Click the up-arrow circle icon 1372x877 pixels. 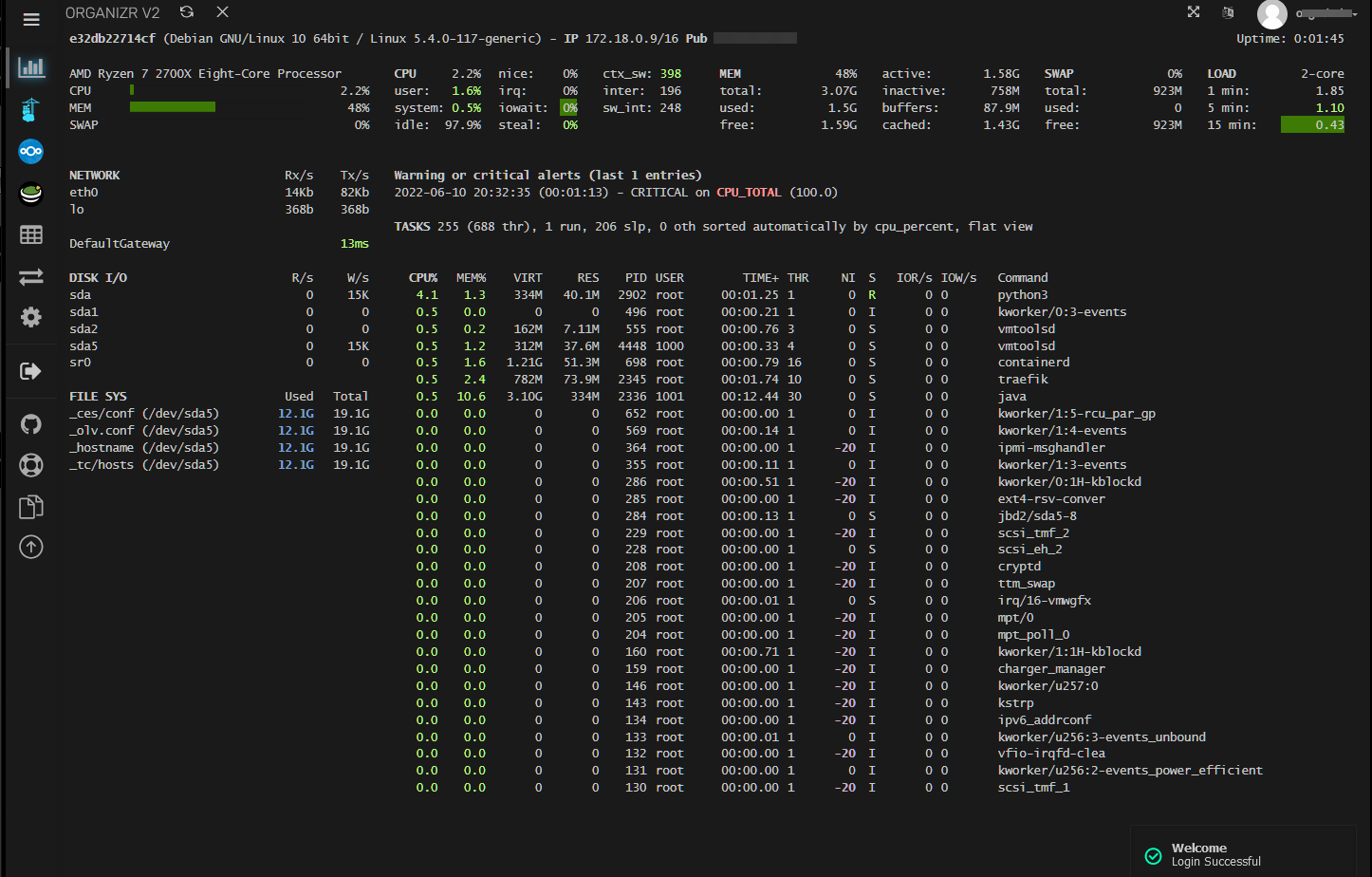(x=31, y=547)
